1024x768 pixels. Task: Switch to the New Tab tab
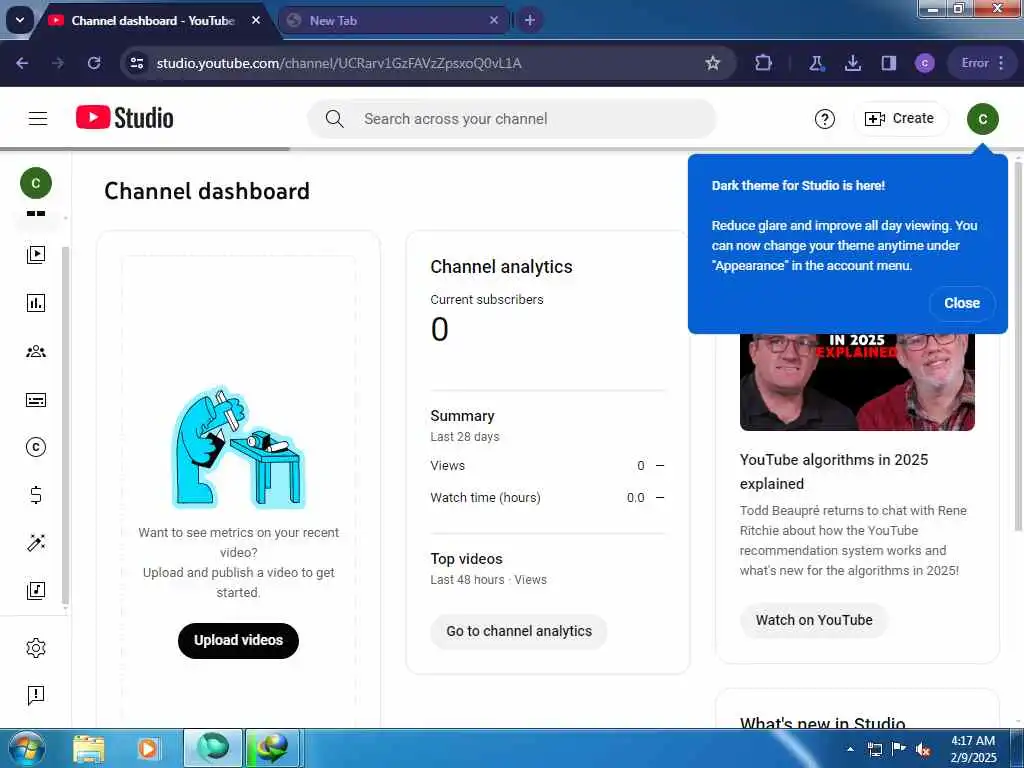click(x=393, y=21)
